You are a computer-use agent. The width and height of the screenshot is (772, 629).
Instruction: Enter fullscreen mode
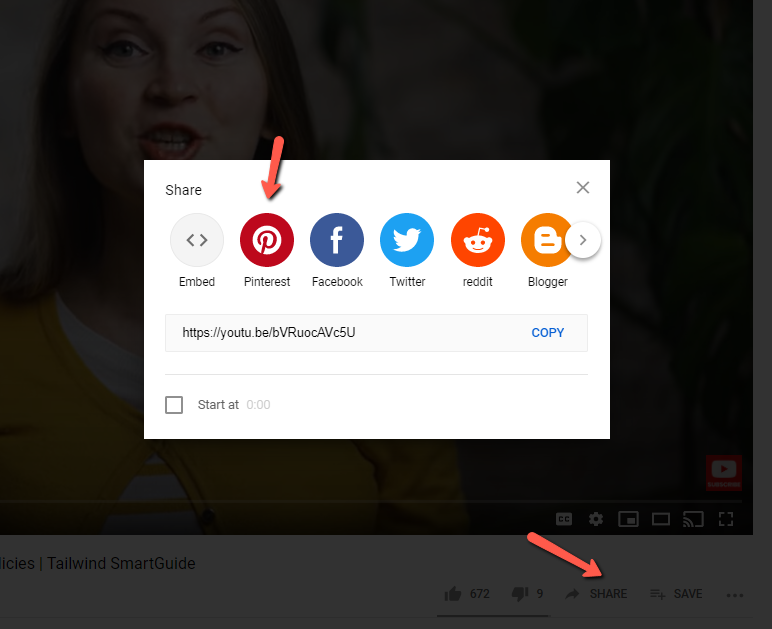(x=727, y=519)
